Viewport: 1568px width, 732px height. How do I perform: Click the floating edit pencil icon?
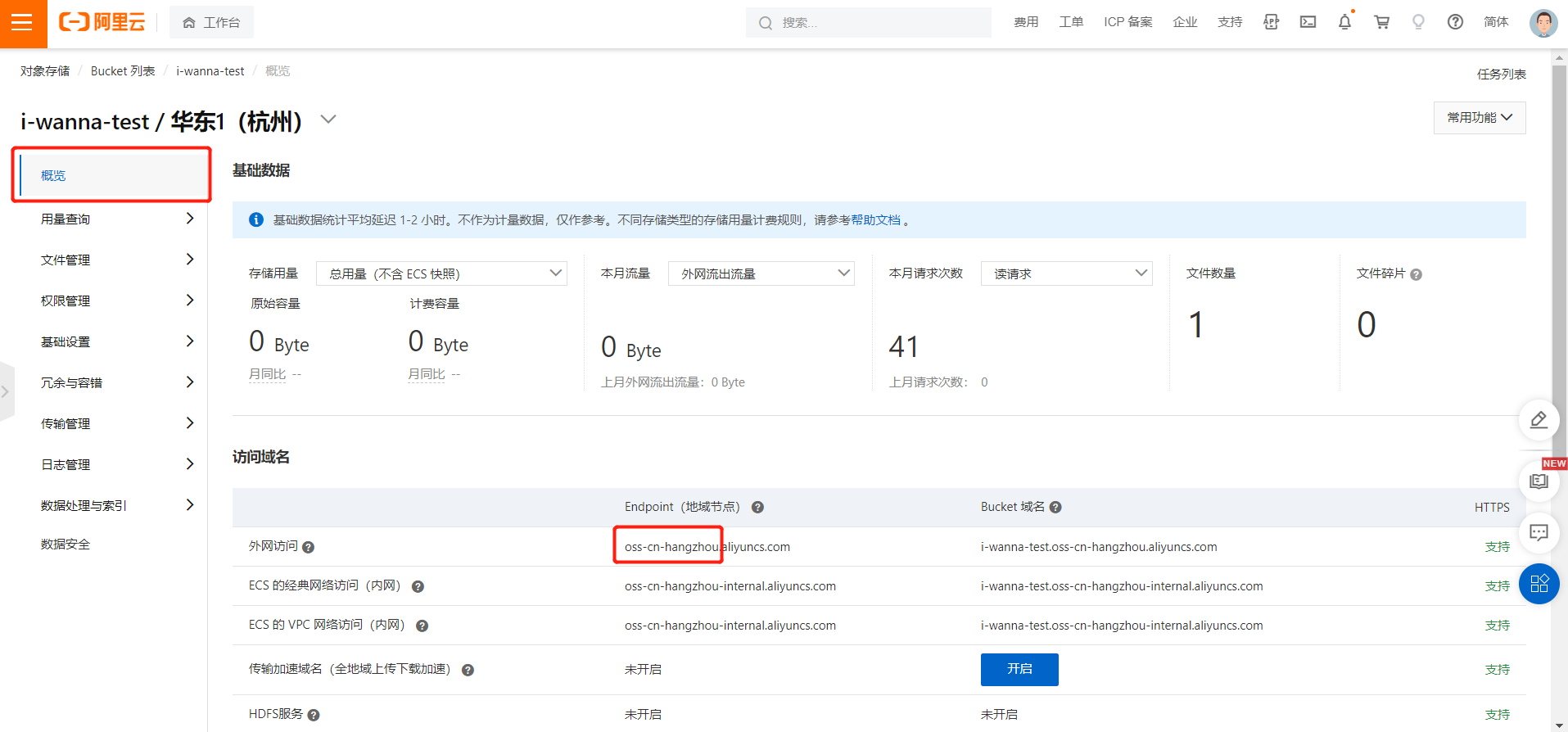click(1539, 420)
